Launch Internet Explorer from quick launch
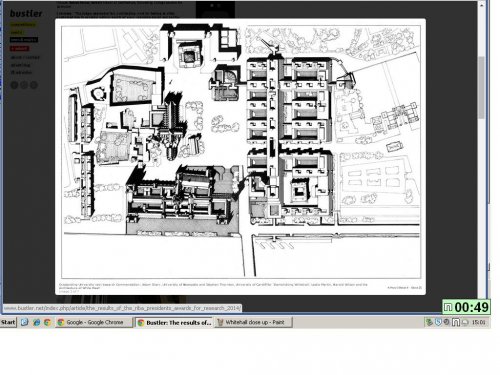Image resolution: width=500 pixels, height=375 pixels. (36, 322)
